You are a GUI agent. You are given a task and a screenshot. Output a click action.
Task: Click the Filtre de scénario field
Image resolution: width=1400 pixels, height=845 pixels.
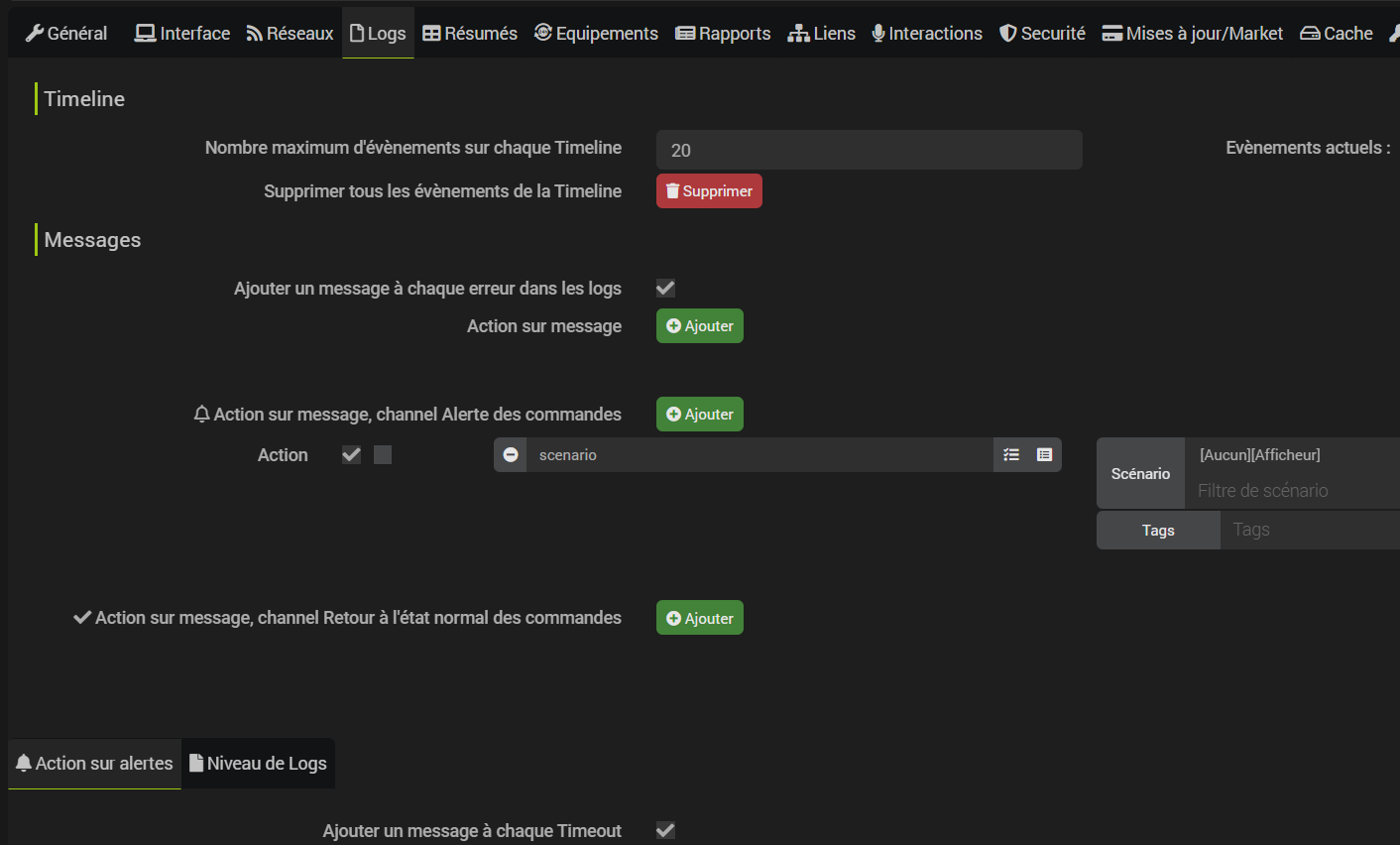[1293, 490]
